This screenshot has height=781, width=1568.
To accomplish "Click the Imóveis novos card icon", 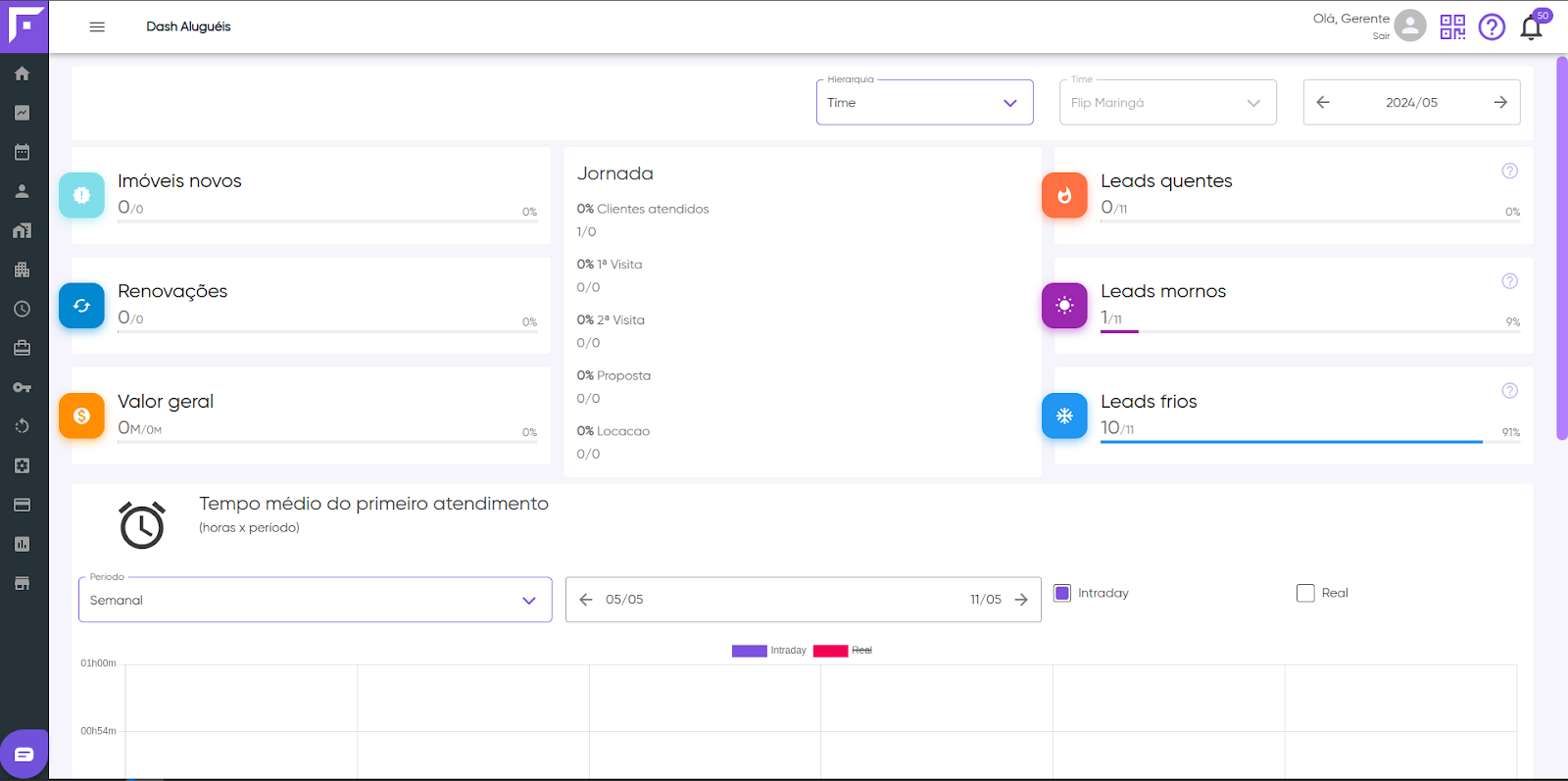I will (81, 195).
